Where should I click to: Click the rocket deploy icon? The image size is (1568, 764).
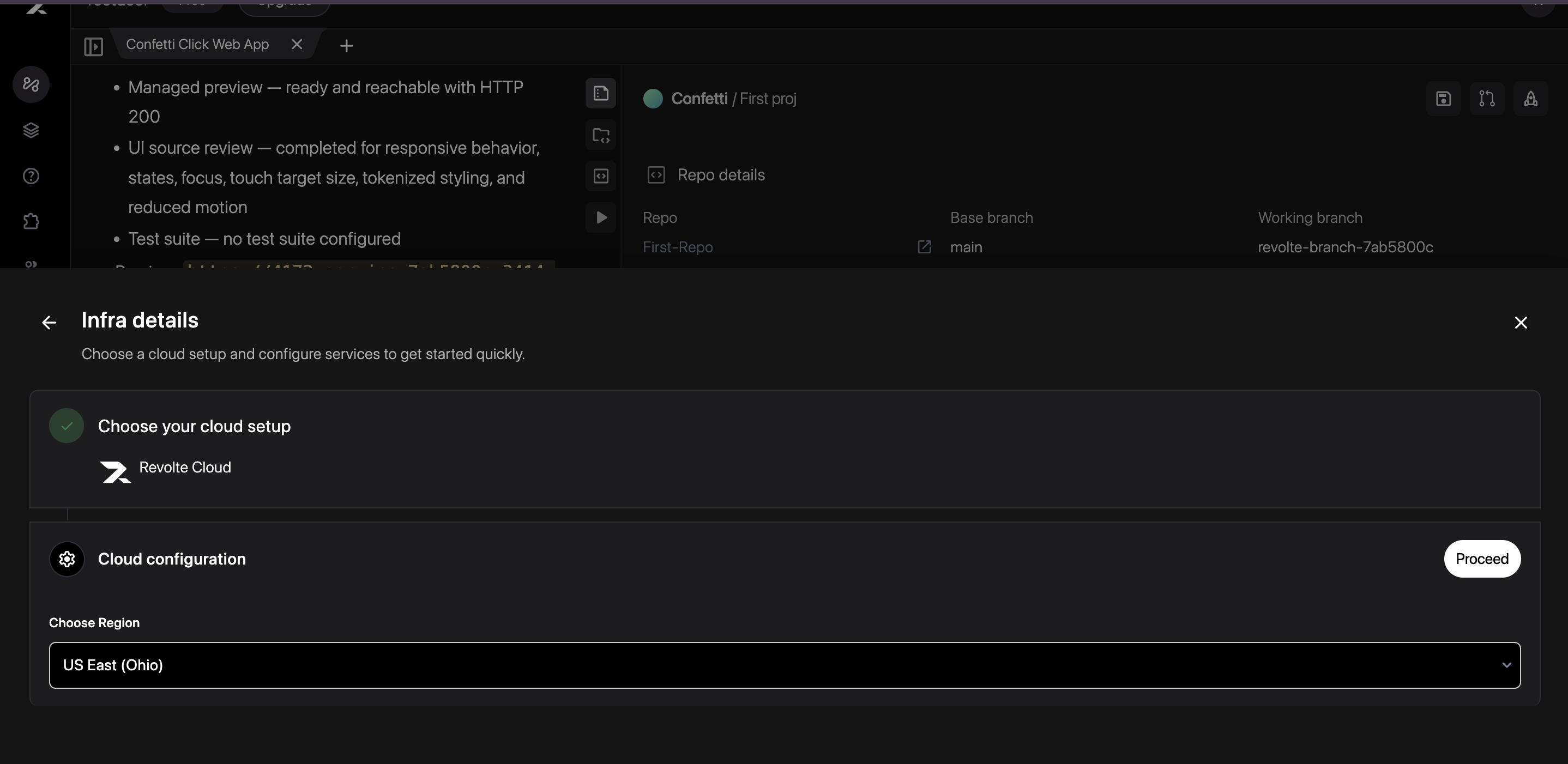coord(1531,99)
